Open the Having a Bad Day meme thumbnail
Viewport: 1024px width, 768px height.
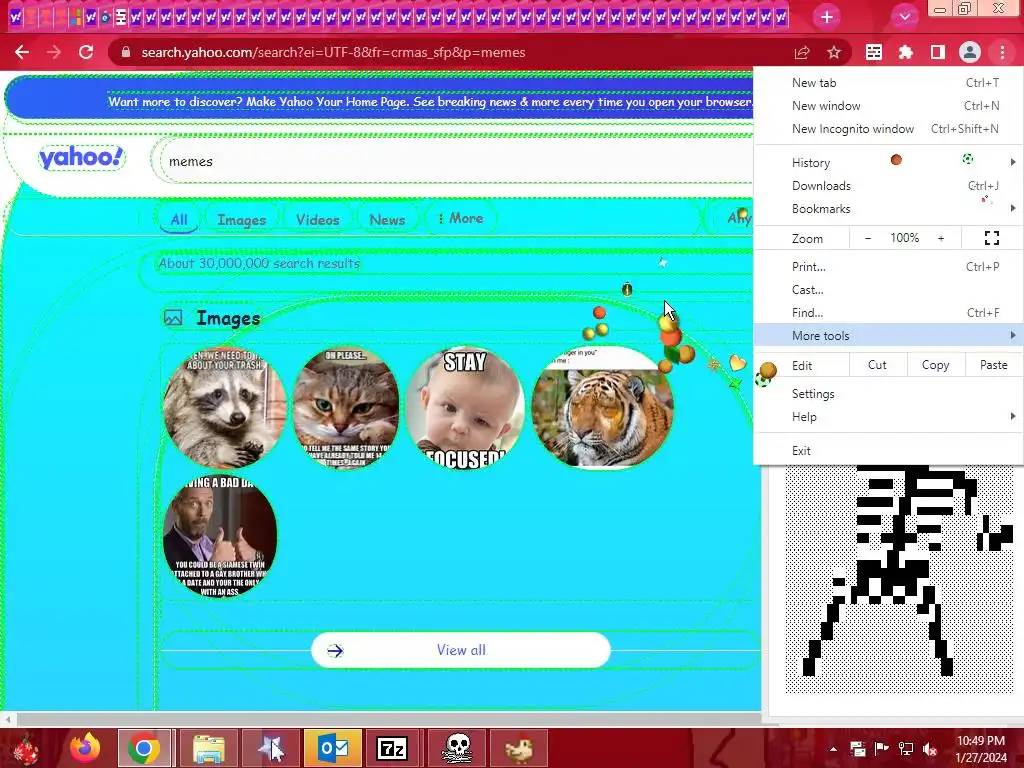pos(220,536)
